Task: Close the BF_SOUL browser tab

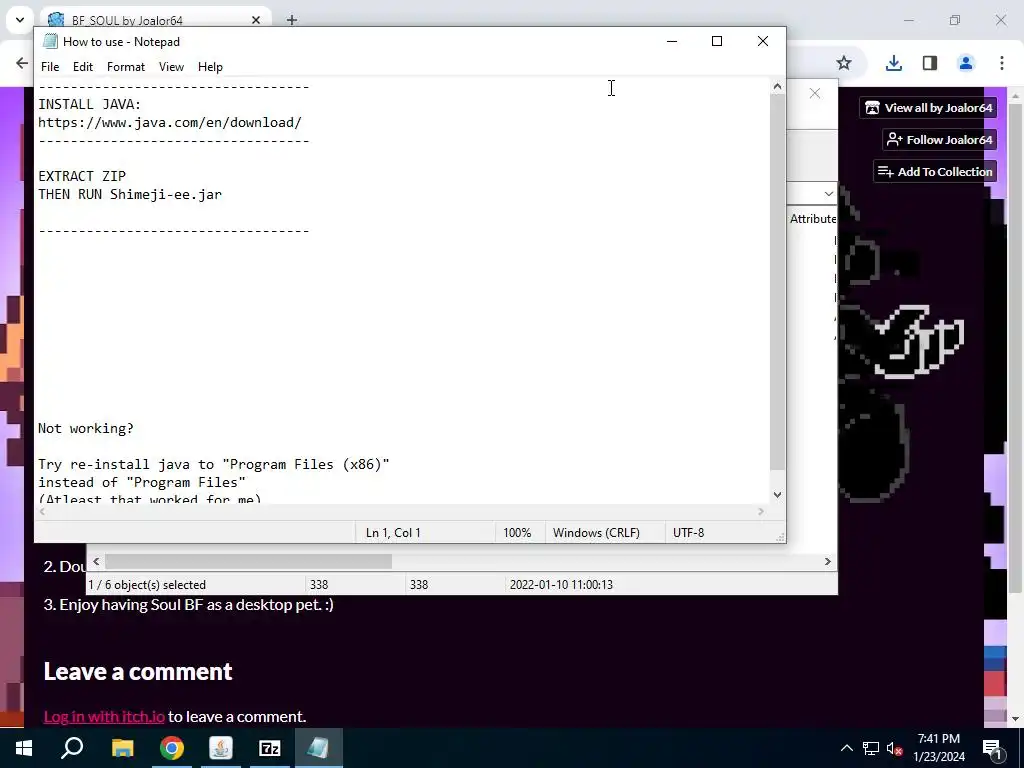Action: (256, 20)
